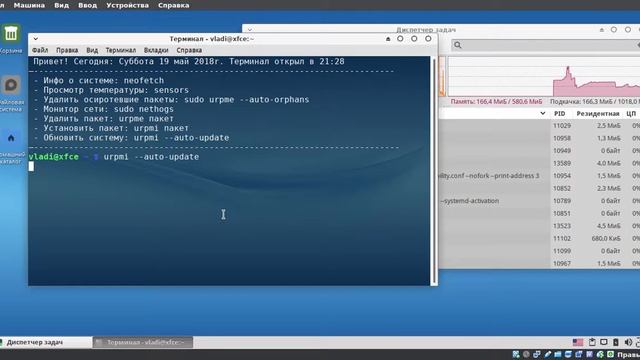This screenshot has width=640, height=360.
Task: Roll up the terminal window with shade button
Action: (388, 39)
